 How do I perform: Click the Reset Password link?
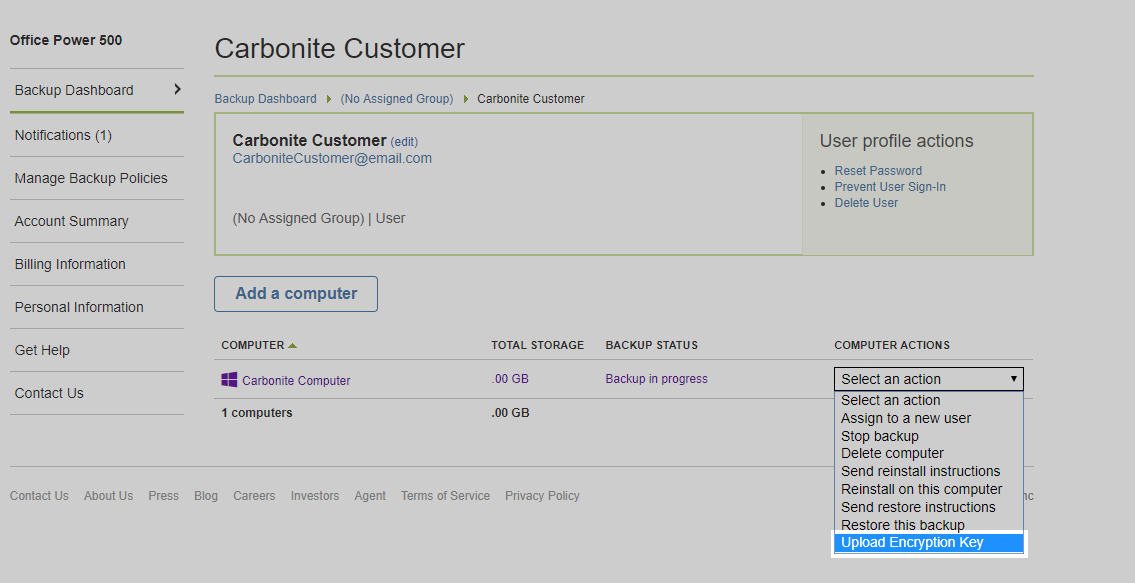[878, 171]
